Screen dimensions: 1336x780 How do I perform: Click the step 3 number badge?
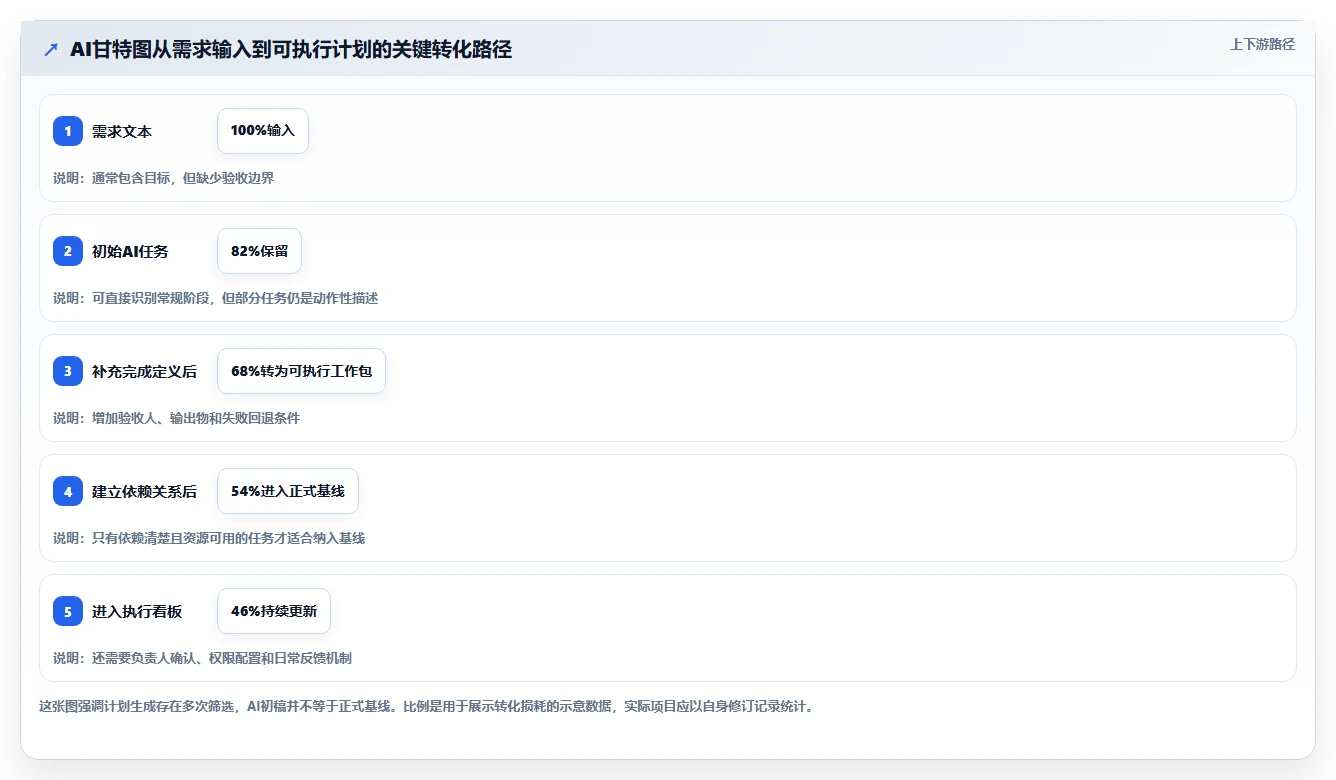(68, 371)
